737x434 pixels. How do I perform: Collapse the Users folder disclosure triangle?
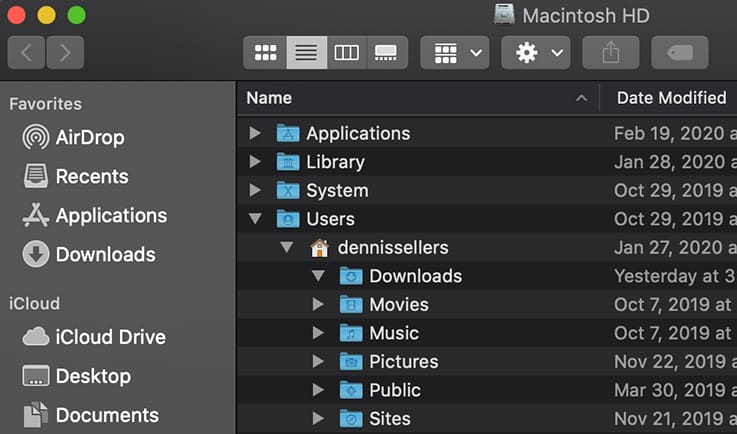(x=255, y=219)
